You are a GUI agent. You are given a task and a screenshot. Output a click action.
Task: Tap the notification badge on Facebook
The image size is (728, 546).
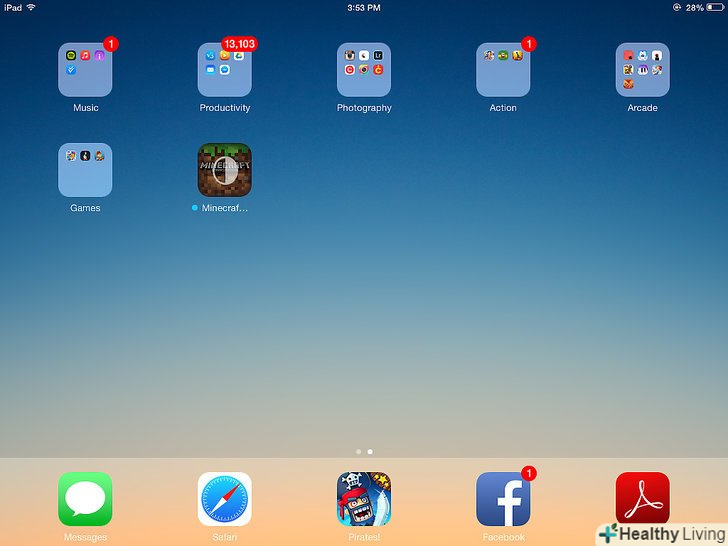click(529, 473)
